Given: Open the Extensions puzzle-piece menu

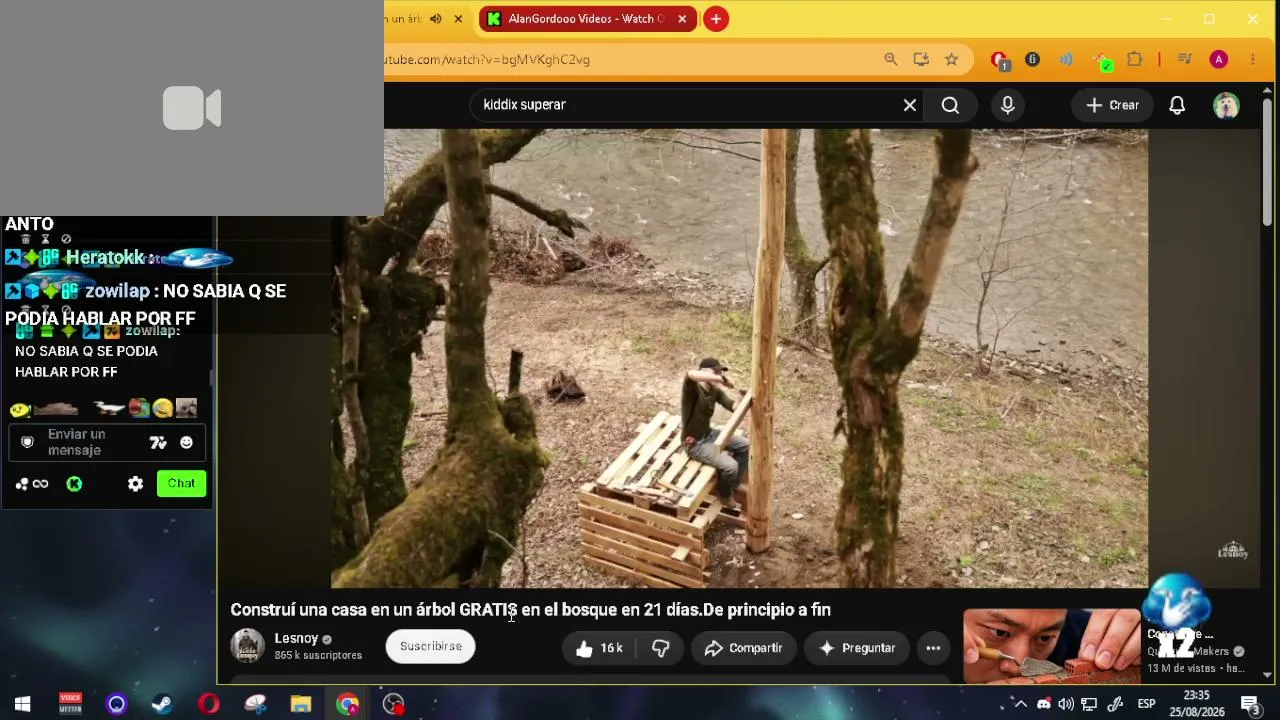Looking at the screenshot, I should pos(1134,60).
